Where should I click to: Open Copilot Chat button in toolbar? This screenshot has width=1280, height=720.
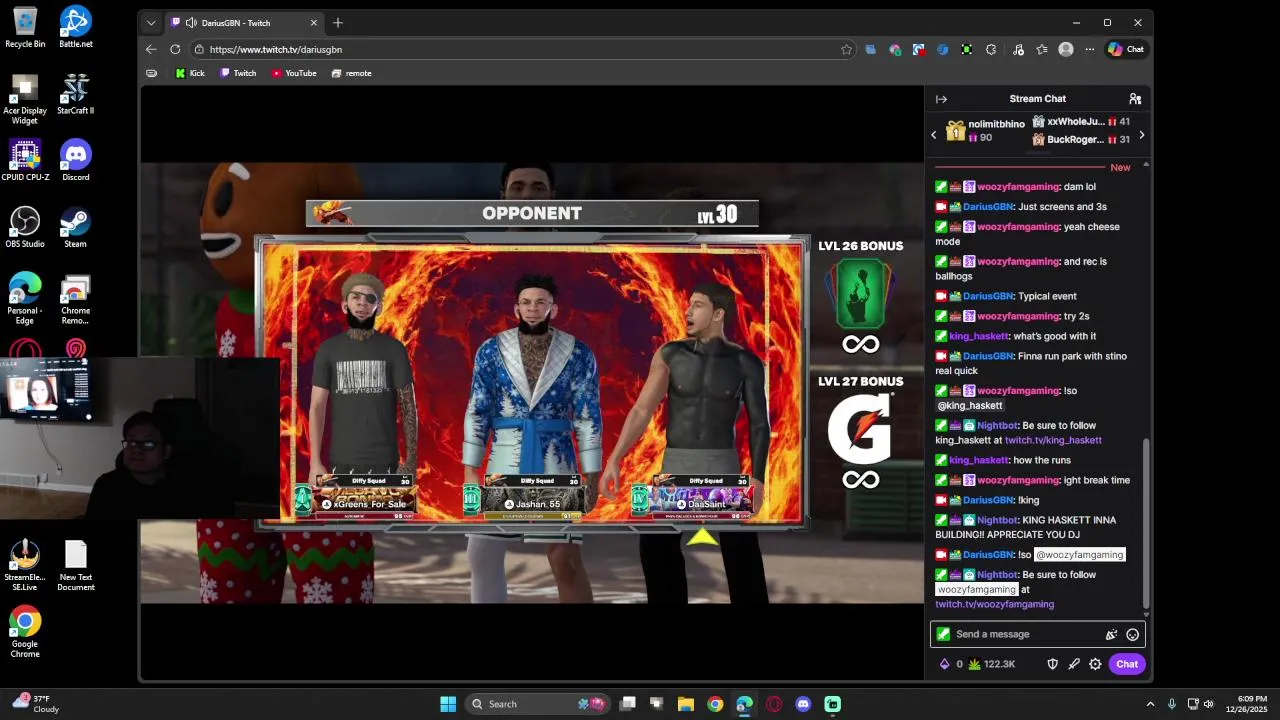click(x=1126, y=49)
